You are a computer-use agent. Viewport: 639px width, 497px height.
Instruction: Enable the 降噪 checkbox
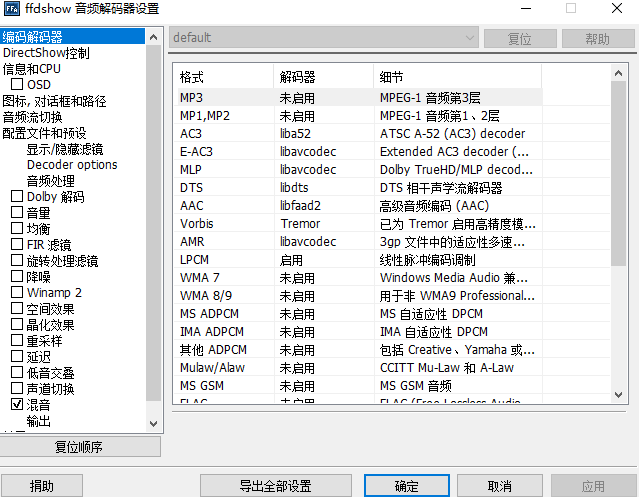point(17,276)
